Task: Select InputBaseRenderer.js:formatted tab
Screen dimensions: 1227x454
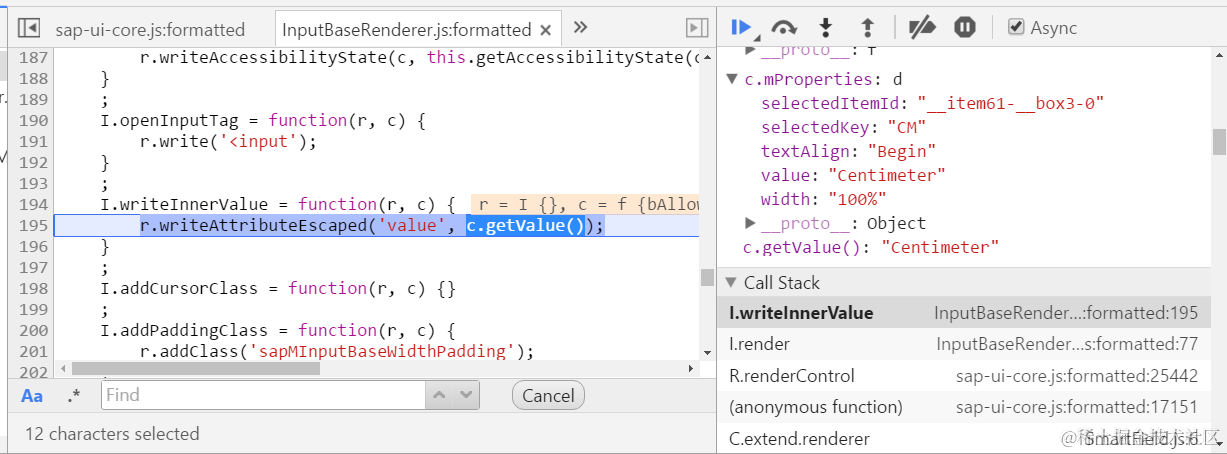Action: (407, 29)
